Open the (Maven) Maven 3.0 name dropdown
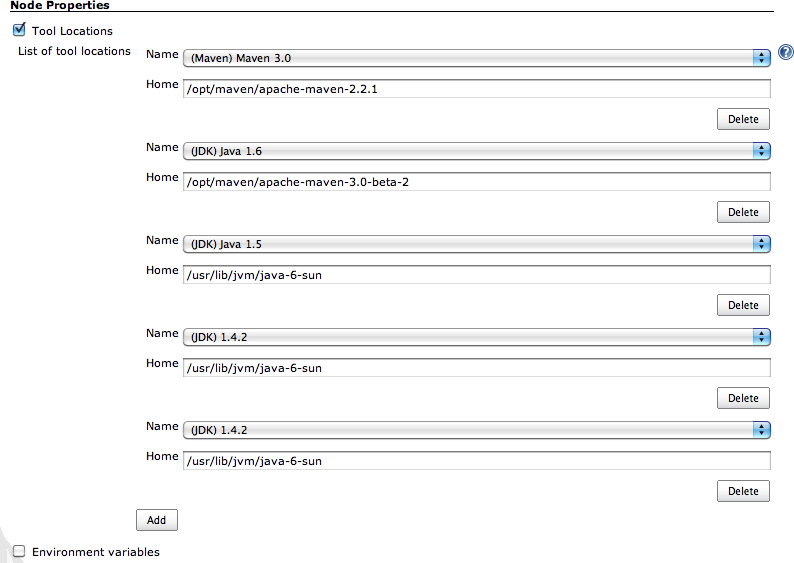 (x=477, y=58)
